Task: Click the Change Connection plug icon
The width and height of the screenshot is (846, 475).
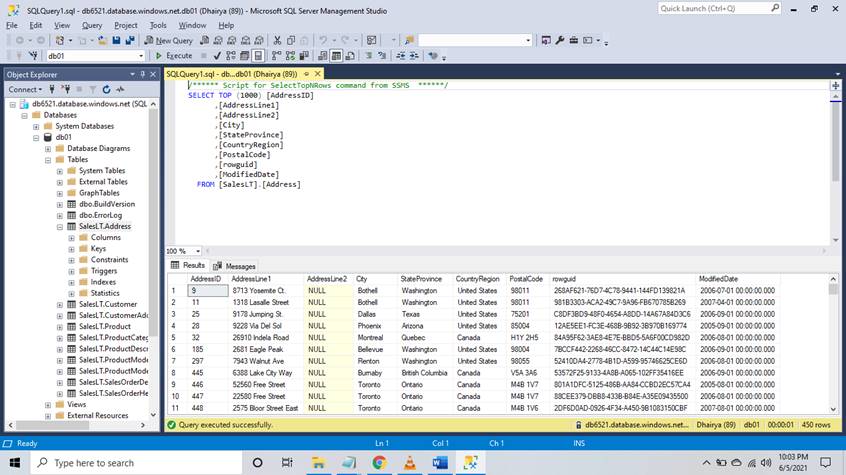Action: [x=33, y=56]
